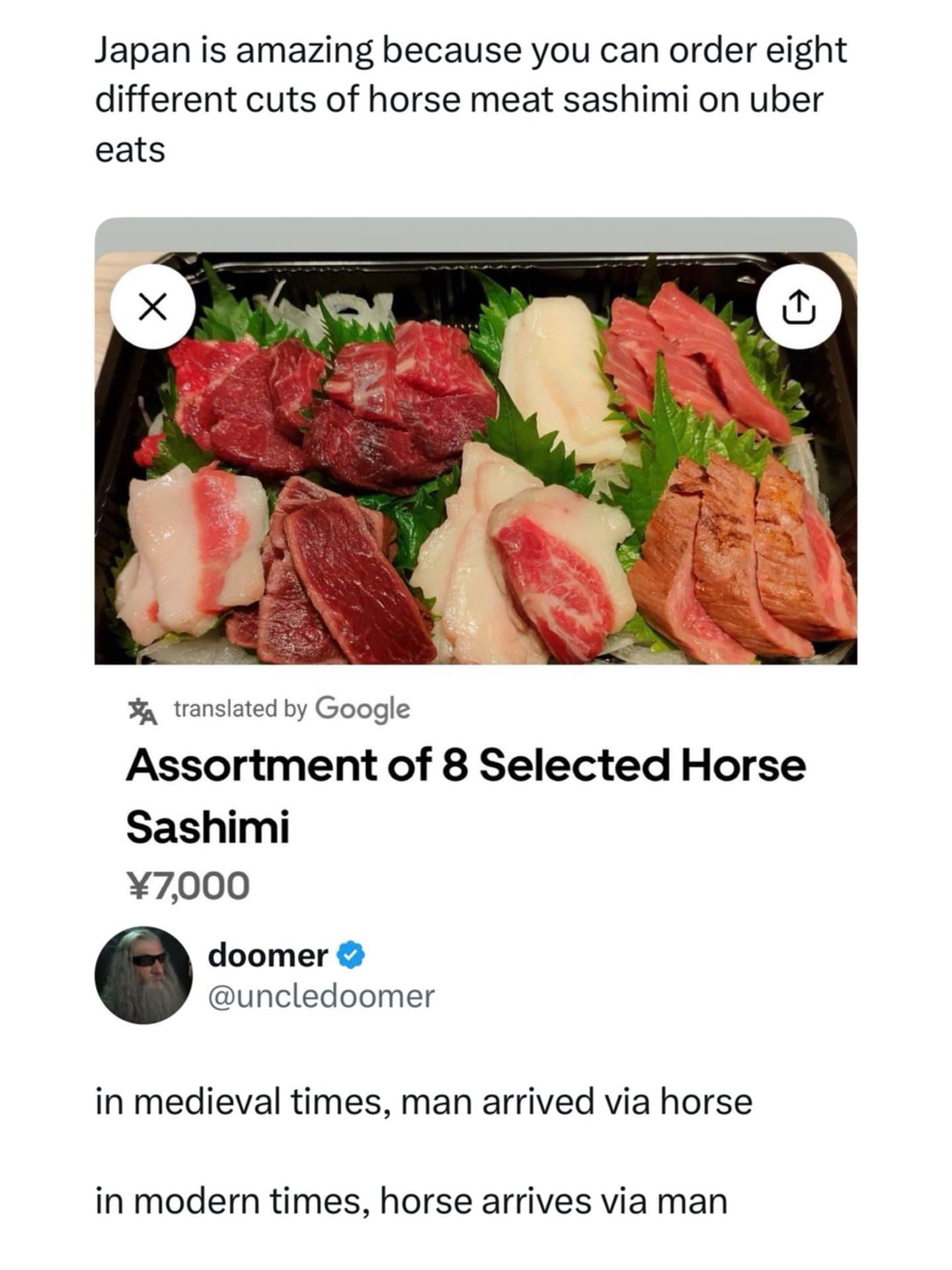
Task: Click the 'doomer' display name
Action: pyautogui.click(x=268, y=955)
